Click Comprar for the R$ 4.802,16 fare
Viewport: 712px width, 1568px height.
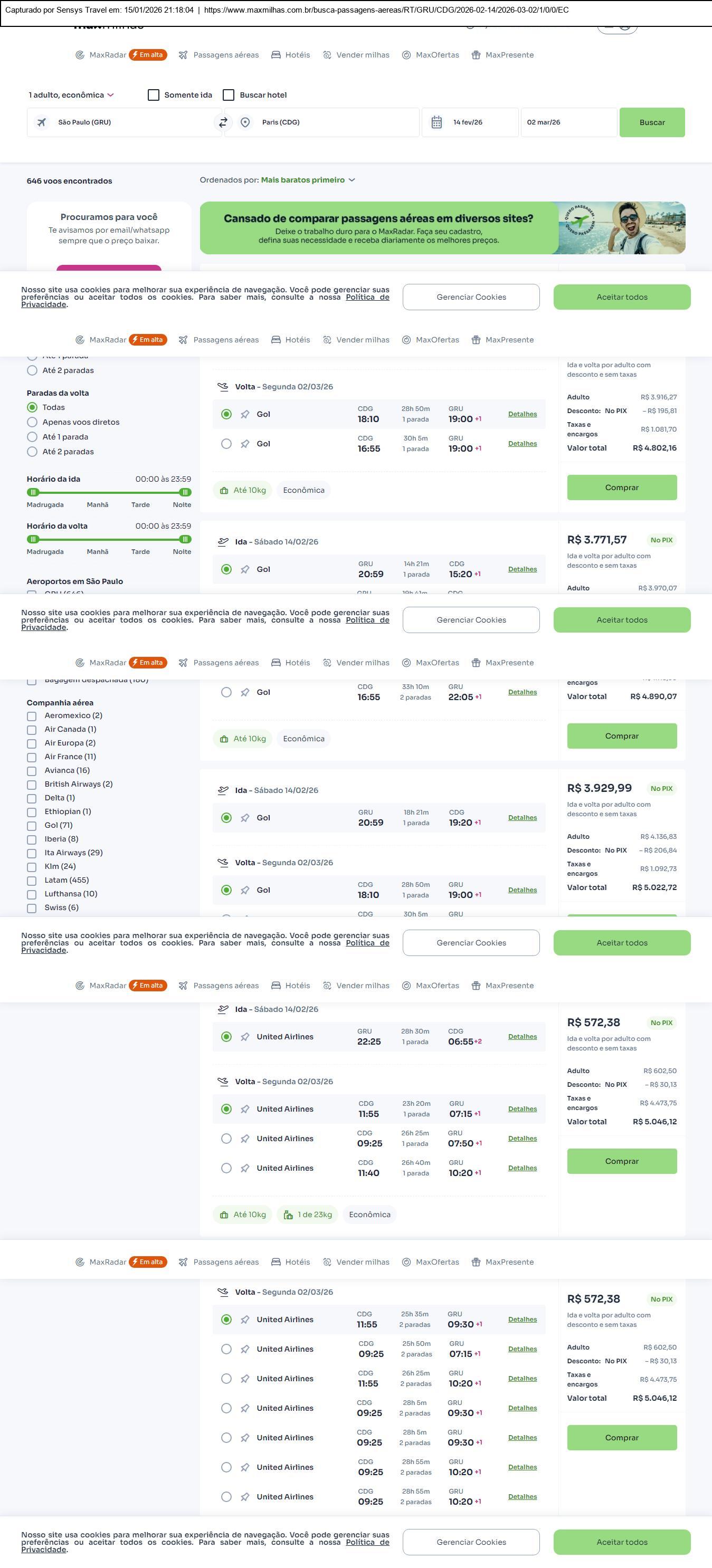click(x=621, y=487)
